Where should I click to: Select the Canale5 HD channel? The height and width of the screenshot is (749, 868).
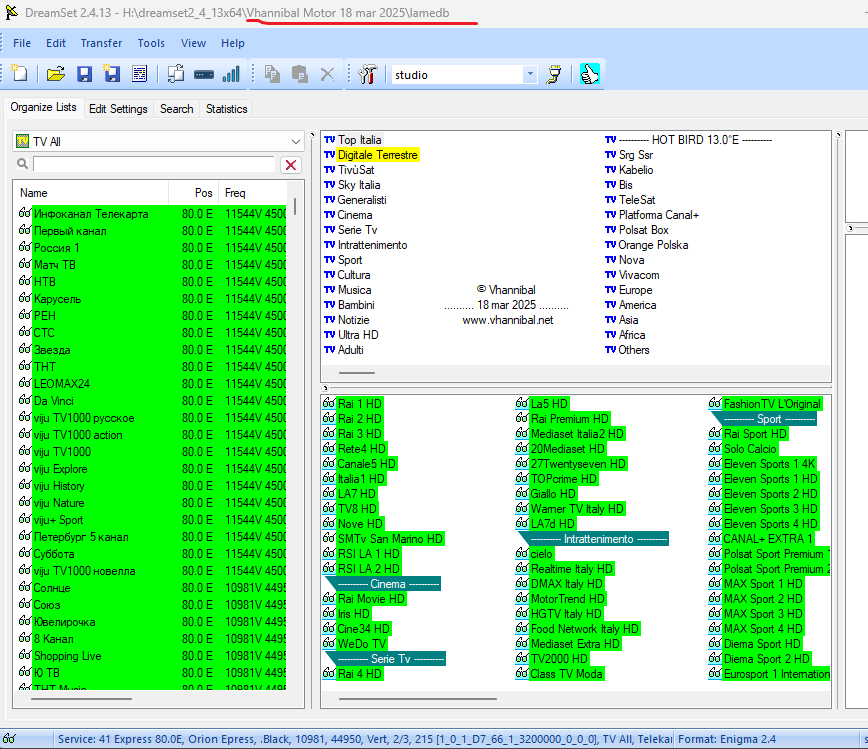[x=367, y=464]
